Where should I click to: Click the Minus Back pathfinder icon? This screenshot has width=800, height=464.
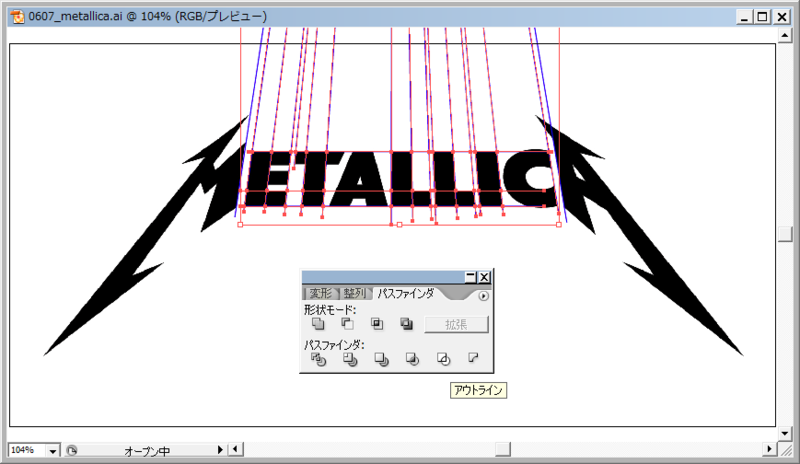[x=473, y=358]
